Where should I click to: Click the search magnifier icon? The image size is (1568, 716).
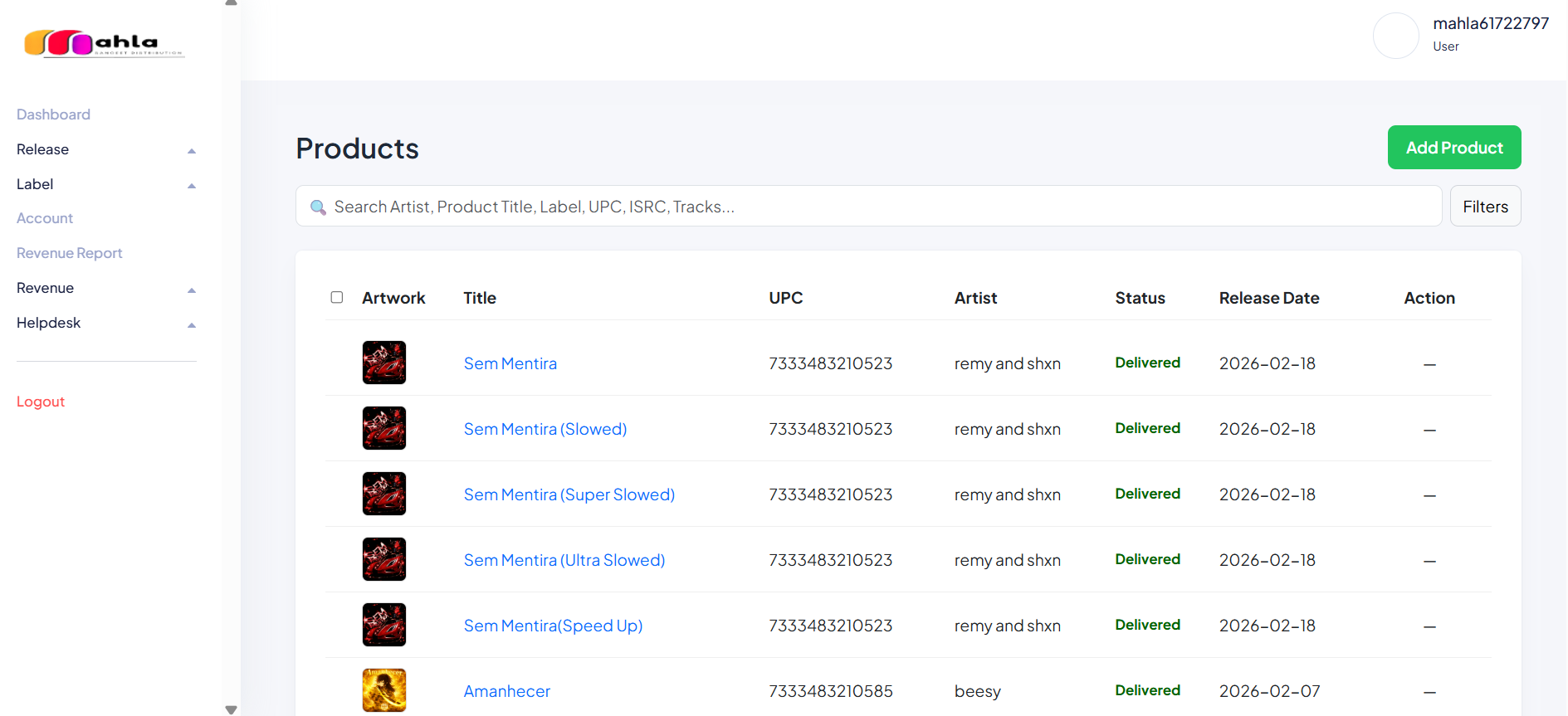point(318,207)
